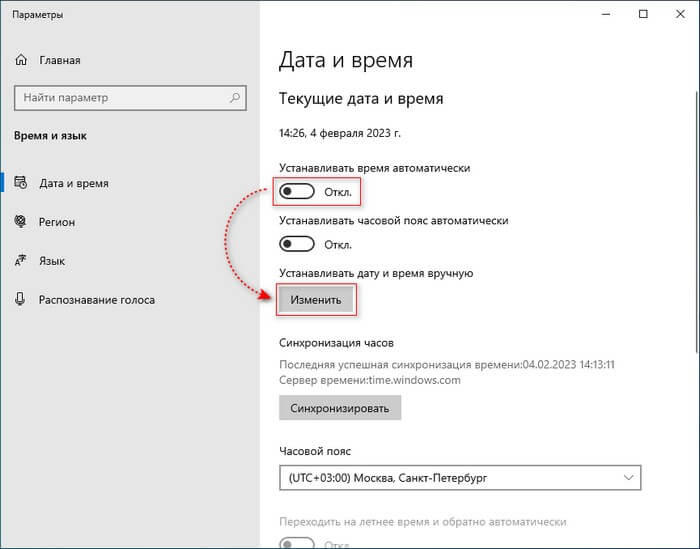700x549 pixels.
Task: Click the search magnifier icon
Action: [235, 97]
